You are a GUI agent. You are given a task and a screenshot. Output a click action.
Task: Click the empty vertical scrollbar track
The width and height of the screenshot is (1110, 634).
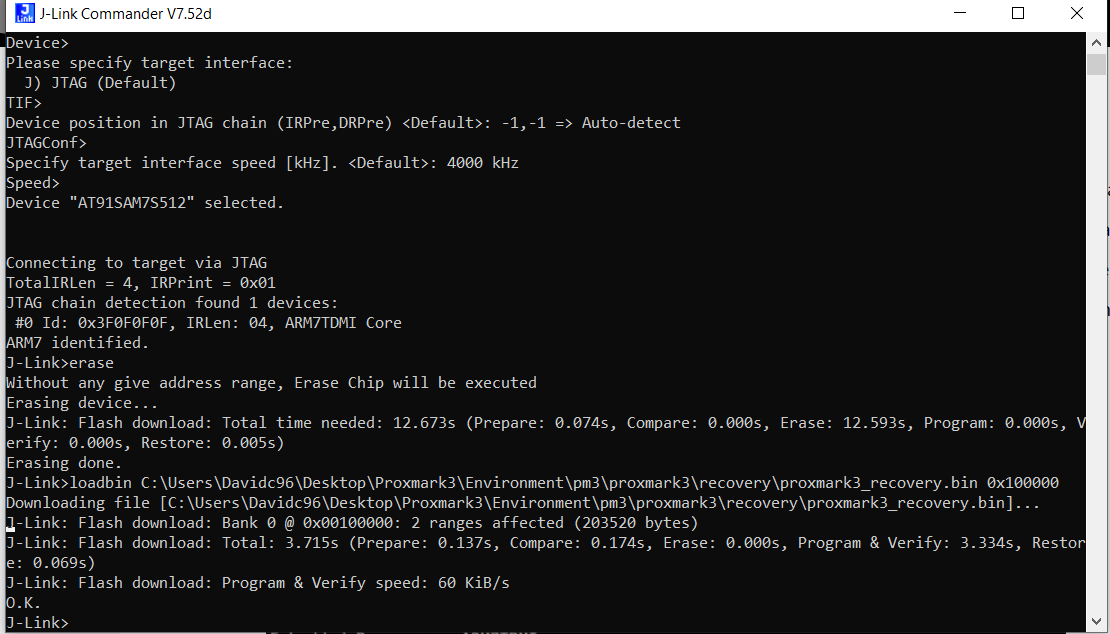[1096, 340]
